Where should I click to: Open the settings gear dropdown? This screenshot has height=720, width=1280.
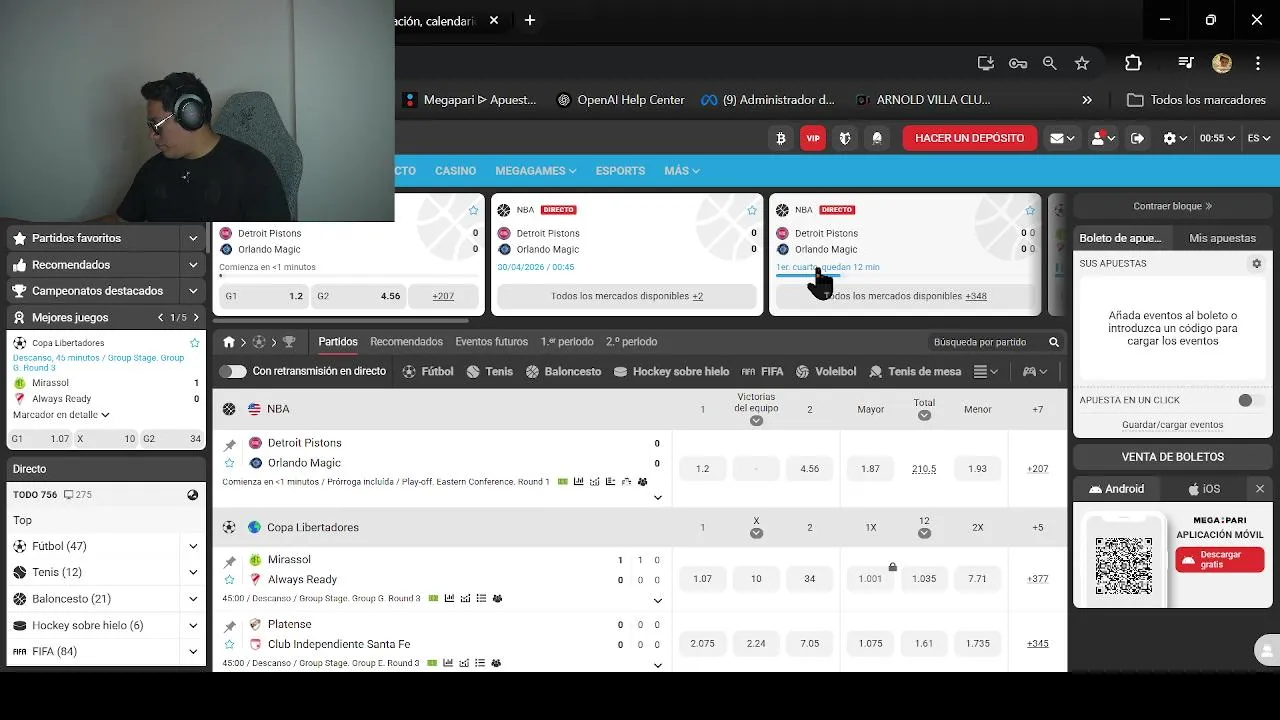[x=1174, y=138]
